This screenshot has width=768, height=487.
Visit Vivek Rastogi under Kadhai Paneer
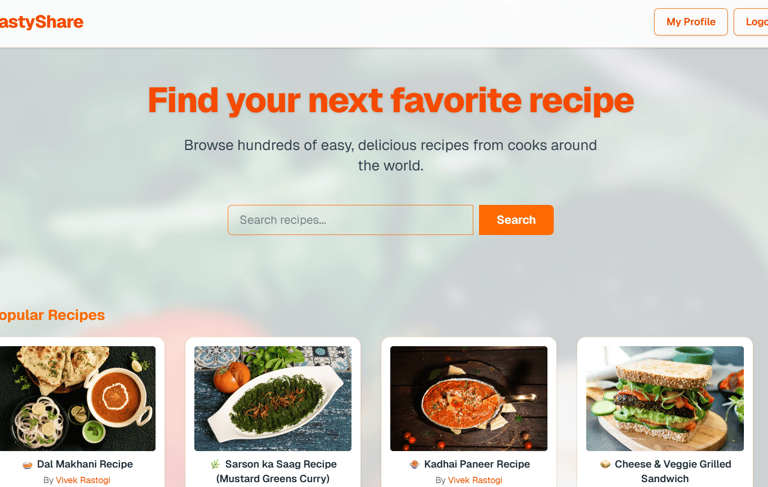475,480
